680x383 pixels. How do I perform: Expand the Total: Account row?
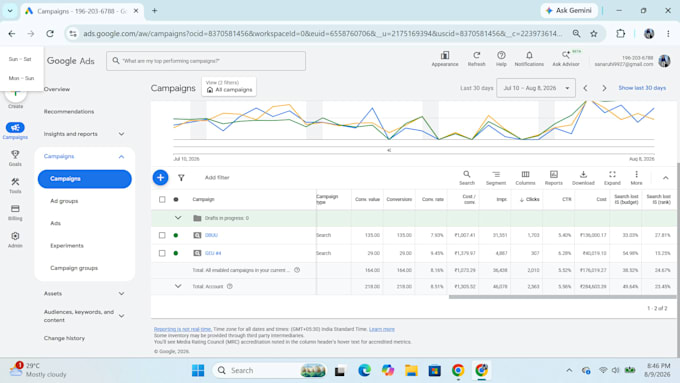tap(178, 286)
